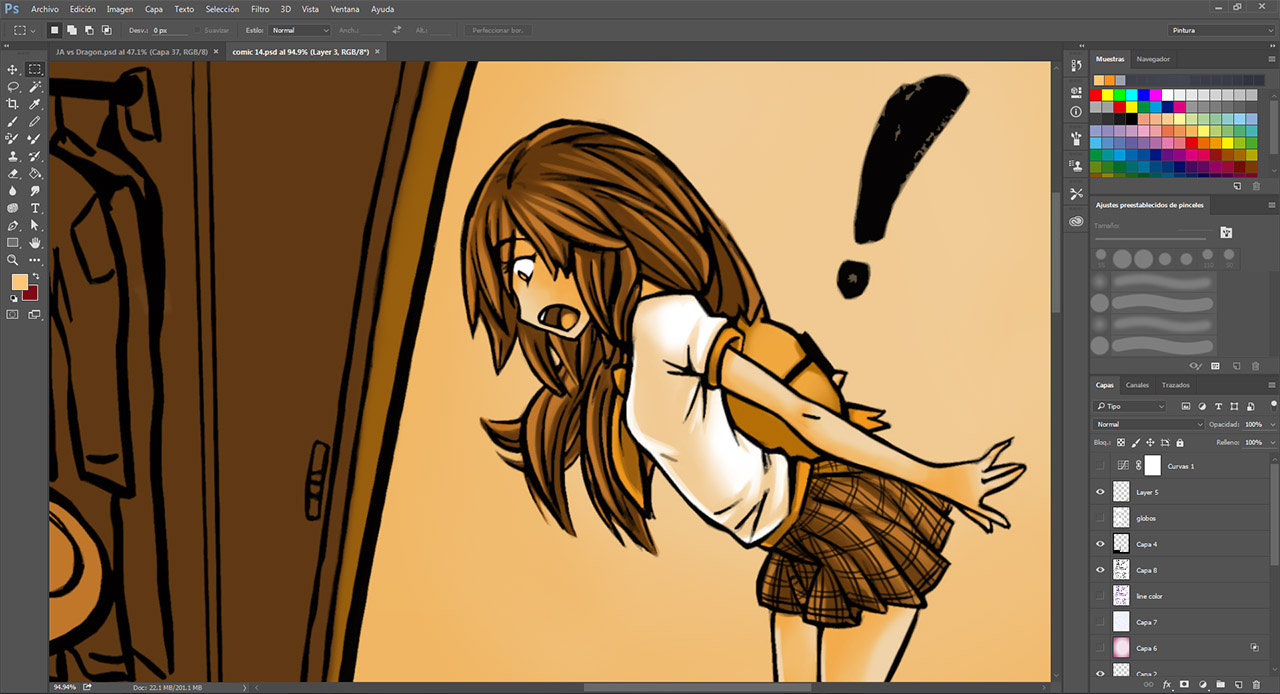
Task: Expand the layer Opacidad dropdown arrow
Action: pos(1272,425)
